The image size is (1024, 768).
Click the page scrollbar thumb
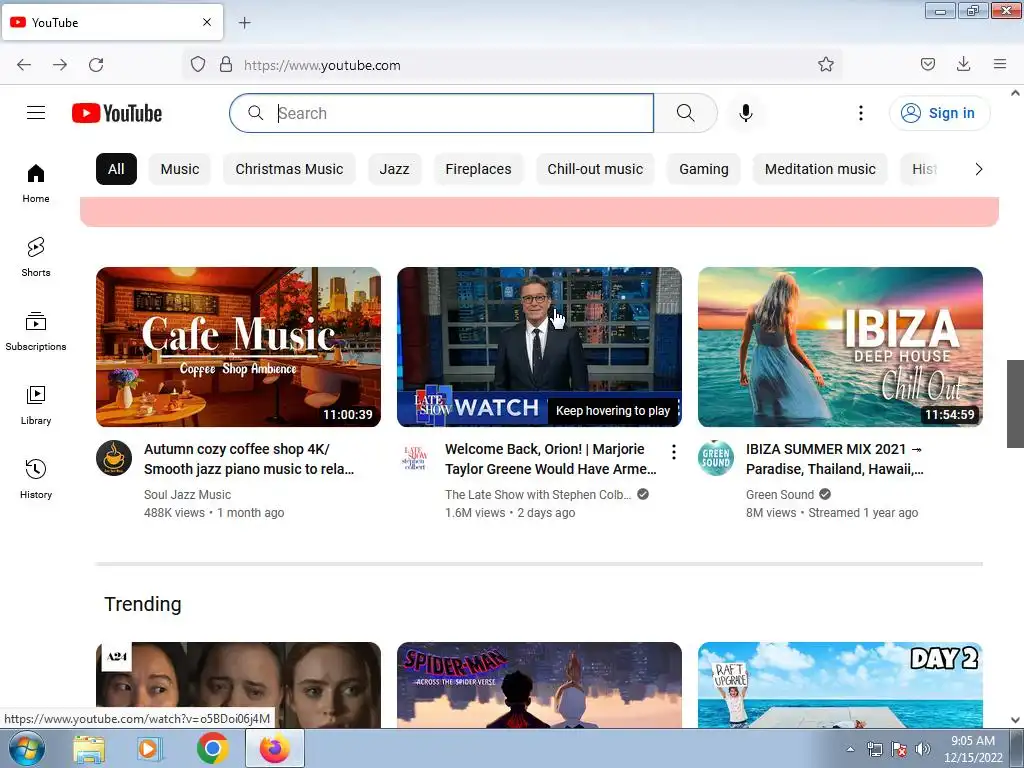tap(1015, 404)
